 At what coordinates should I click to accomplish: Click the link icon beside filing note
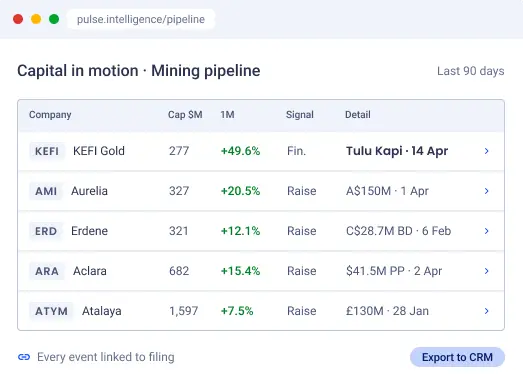24,357
